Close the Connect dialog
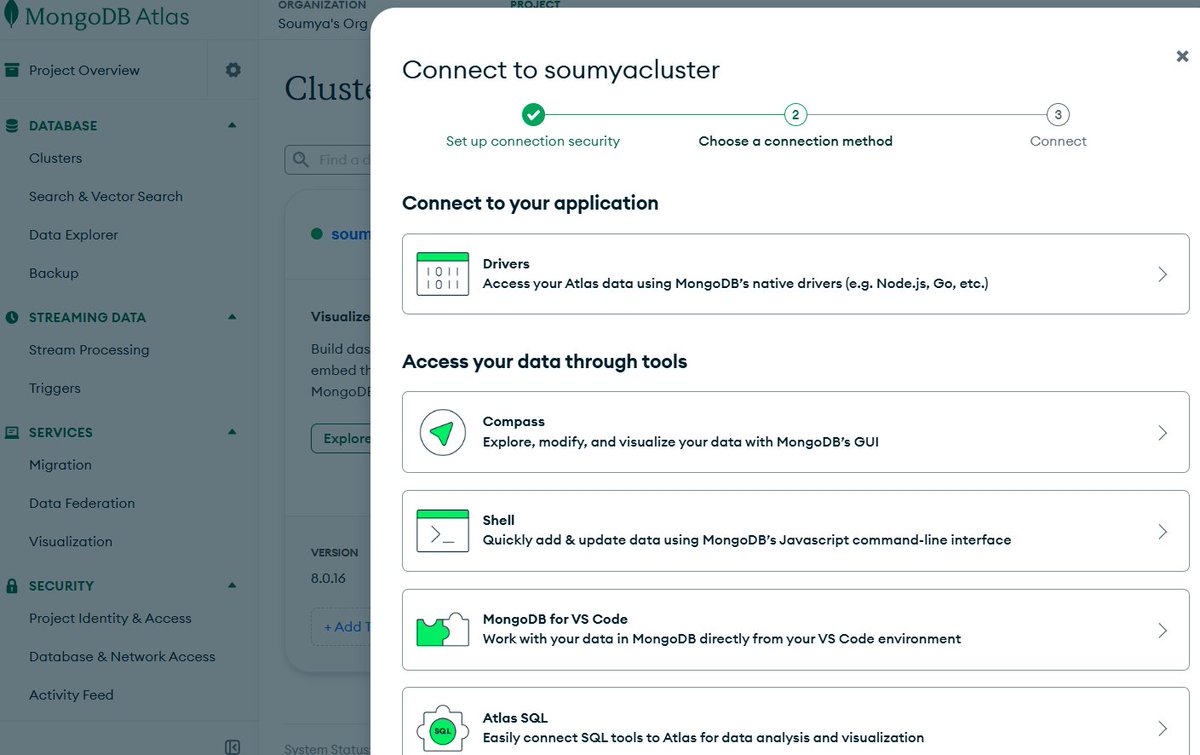Viewport: 1200px width, 755px height. (x=1182, y=57)
